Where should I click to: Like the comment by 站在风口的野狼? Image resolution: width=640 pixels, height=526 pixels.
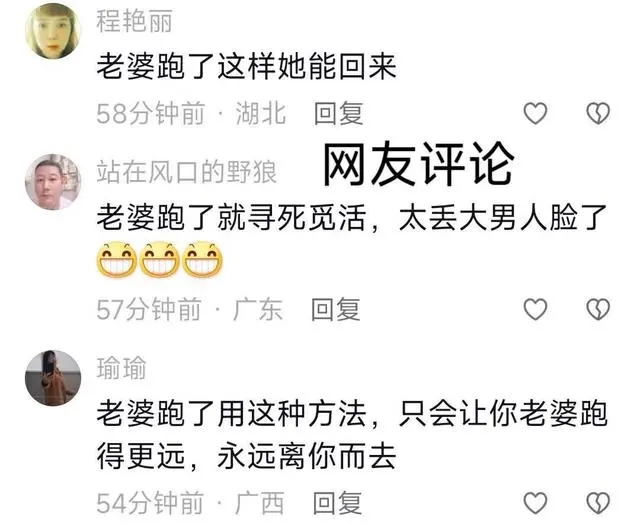click(x=535, y=309)
